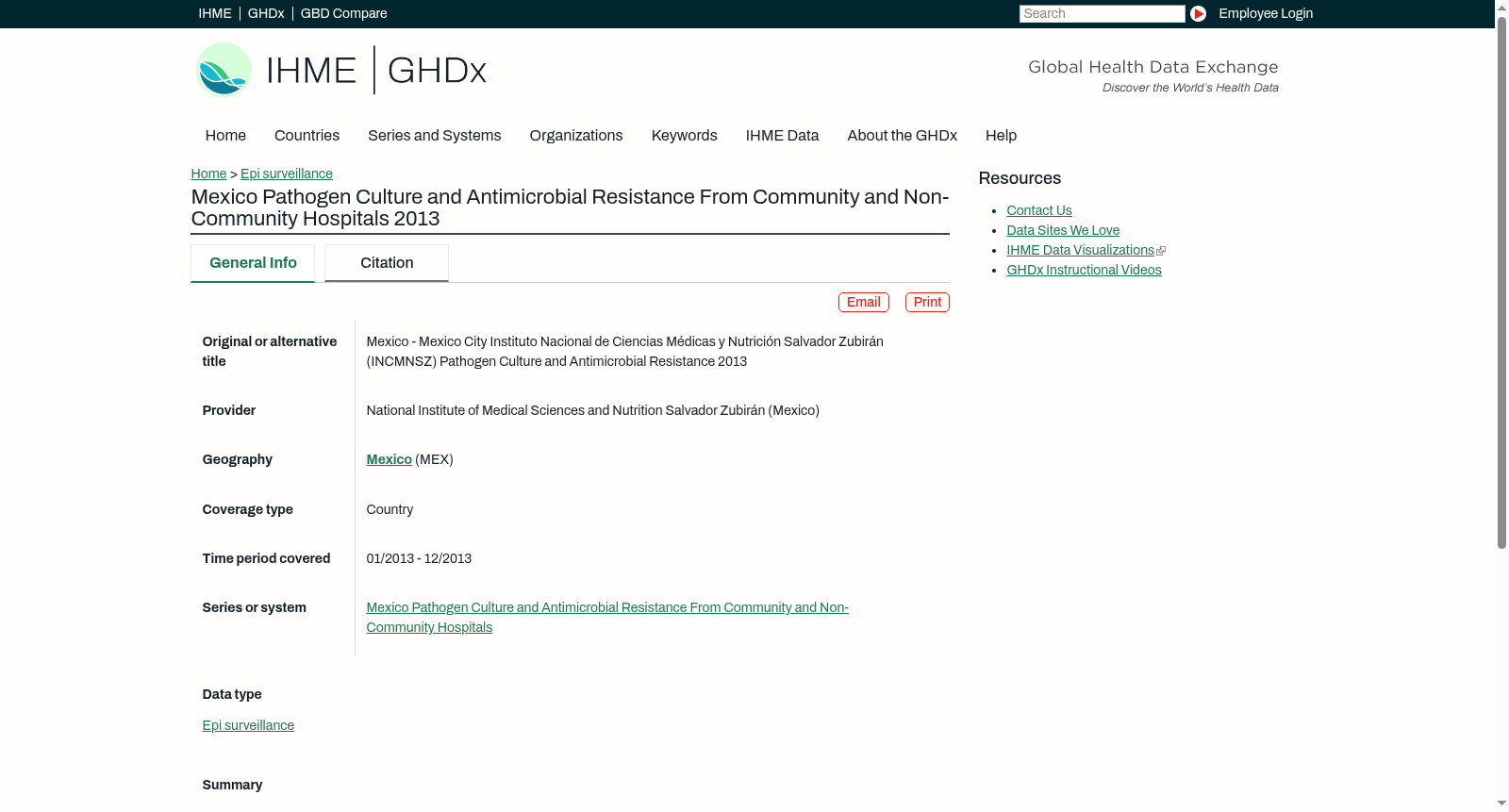Open the Organizations menu
Viewport: 1509px width, 812px height.
coord(576,136)
